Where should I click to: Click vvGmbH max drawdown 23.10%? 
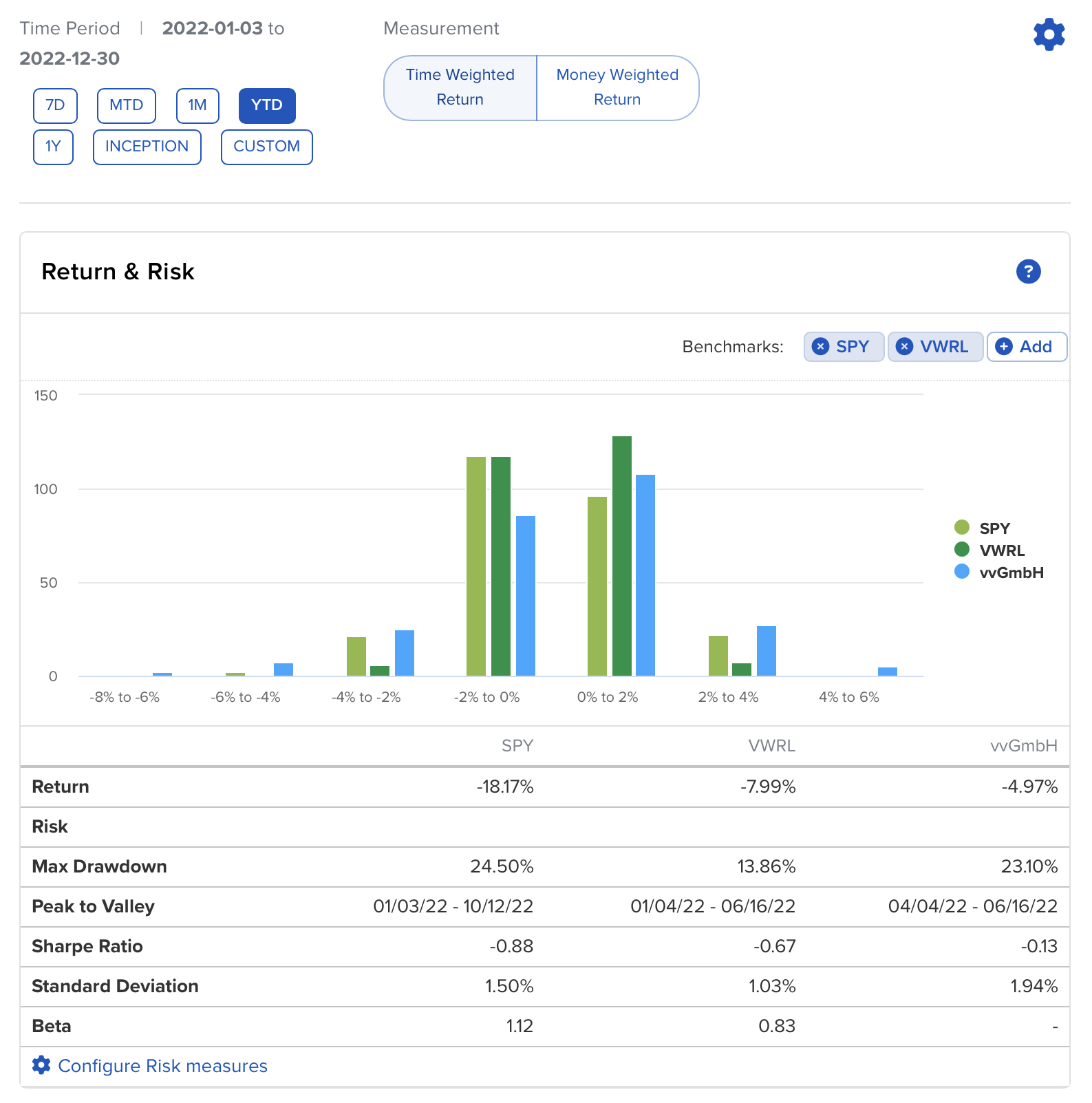1029,866
